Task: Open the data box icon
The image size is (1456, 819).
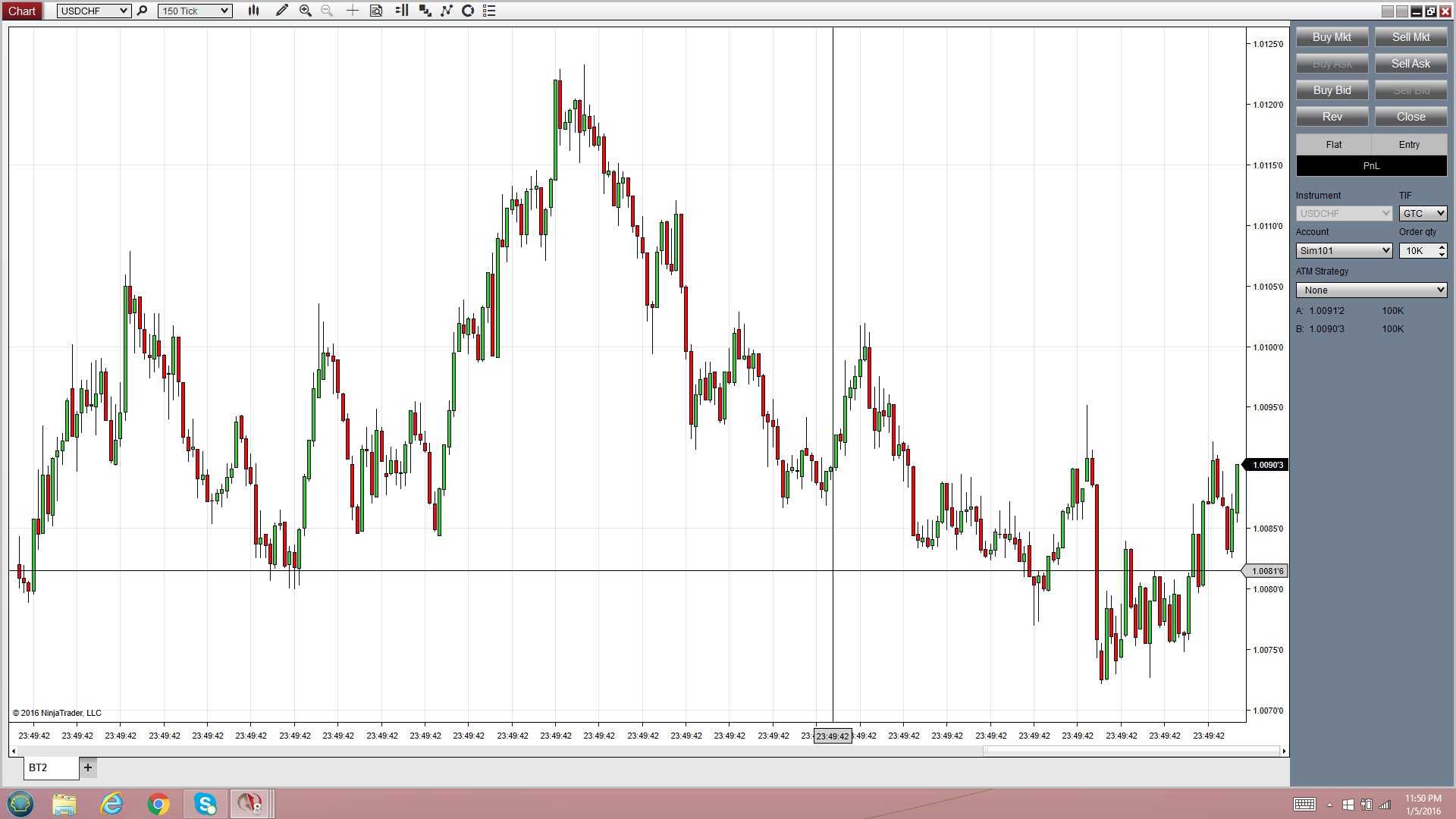Action: pyautogui.click(x=376, y=11)
